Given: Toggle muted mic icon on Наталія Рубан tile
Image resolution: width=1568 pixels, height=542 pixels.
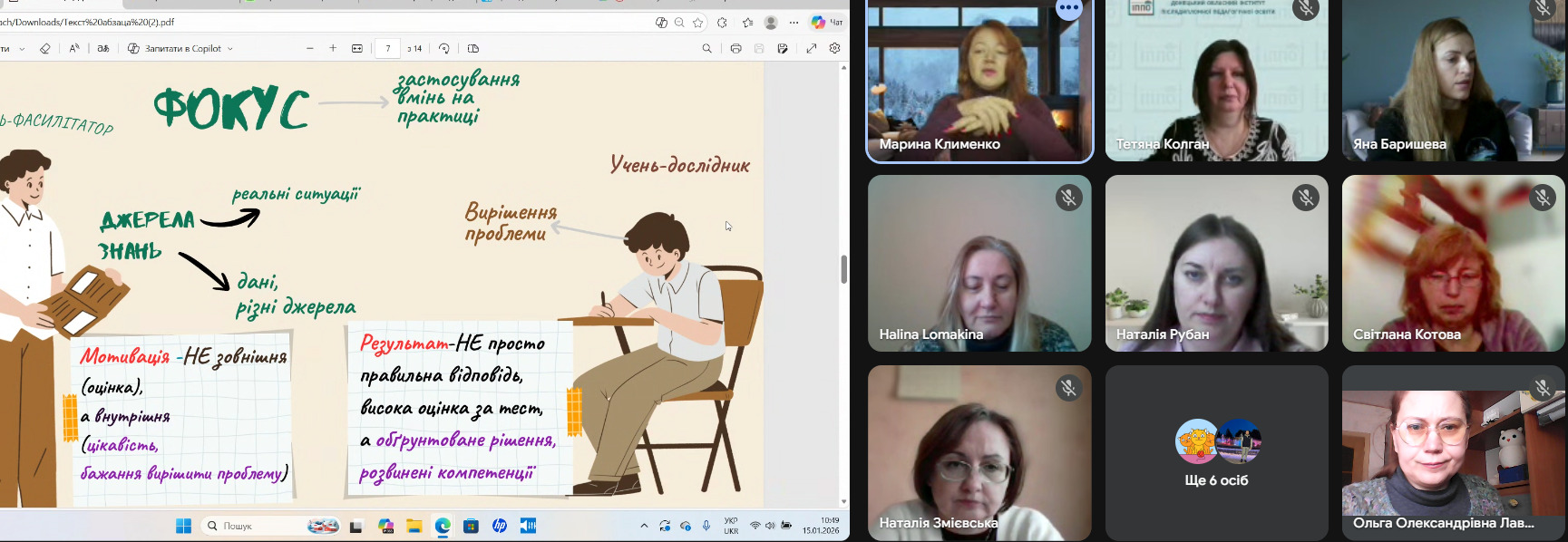Looking at the screenshot, I should click(x=1306, y=198).
